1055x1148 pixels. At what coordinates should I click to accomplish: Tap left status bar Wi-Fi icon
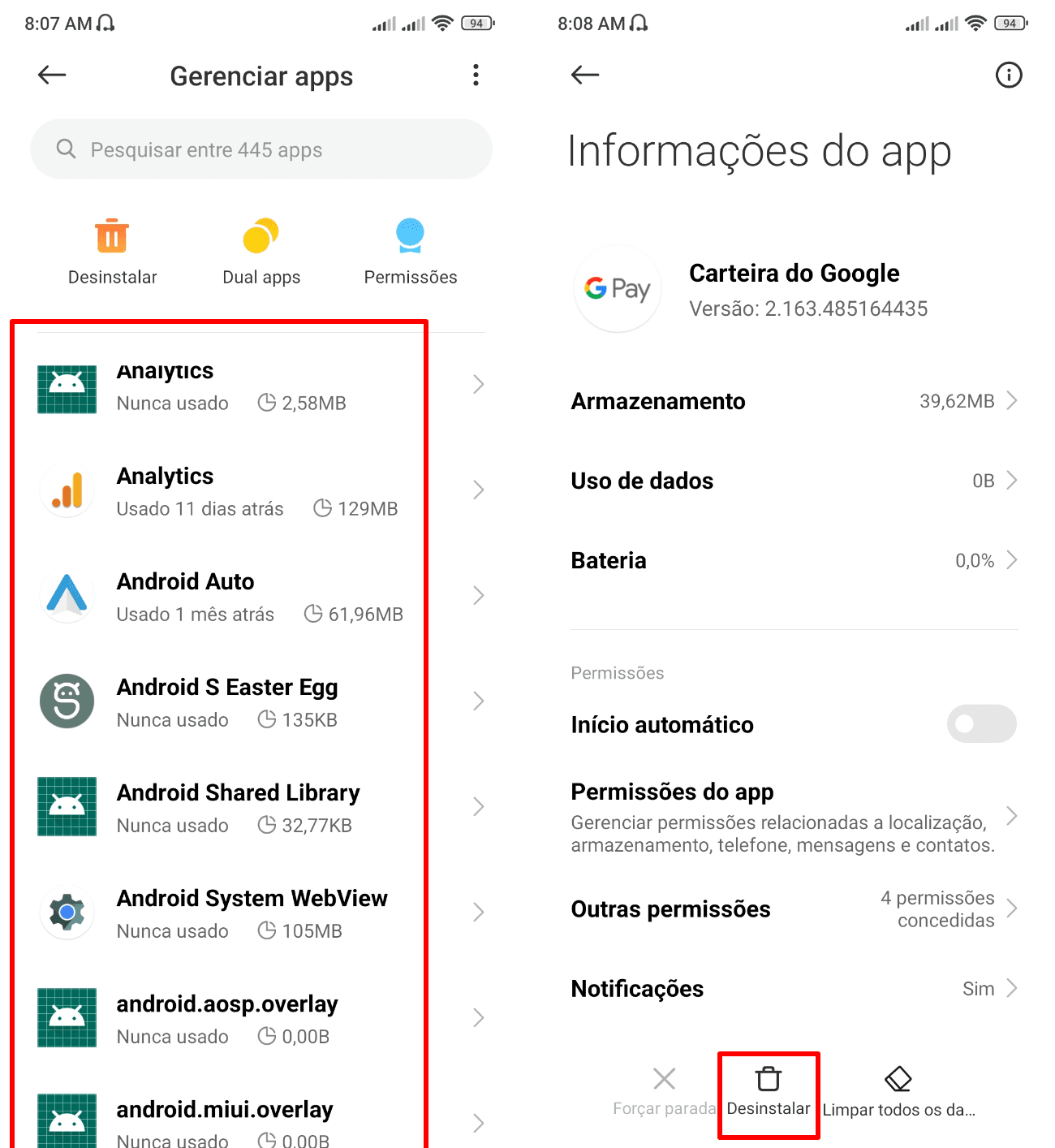442,24
